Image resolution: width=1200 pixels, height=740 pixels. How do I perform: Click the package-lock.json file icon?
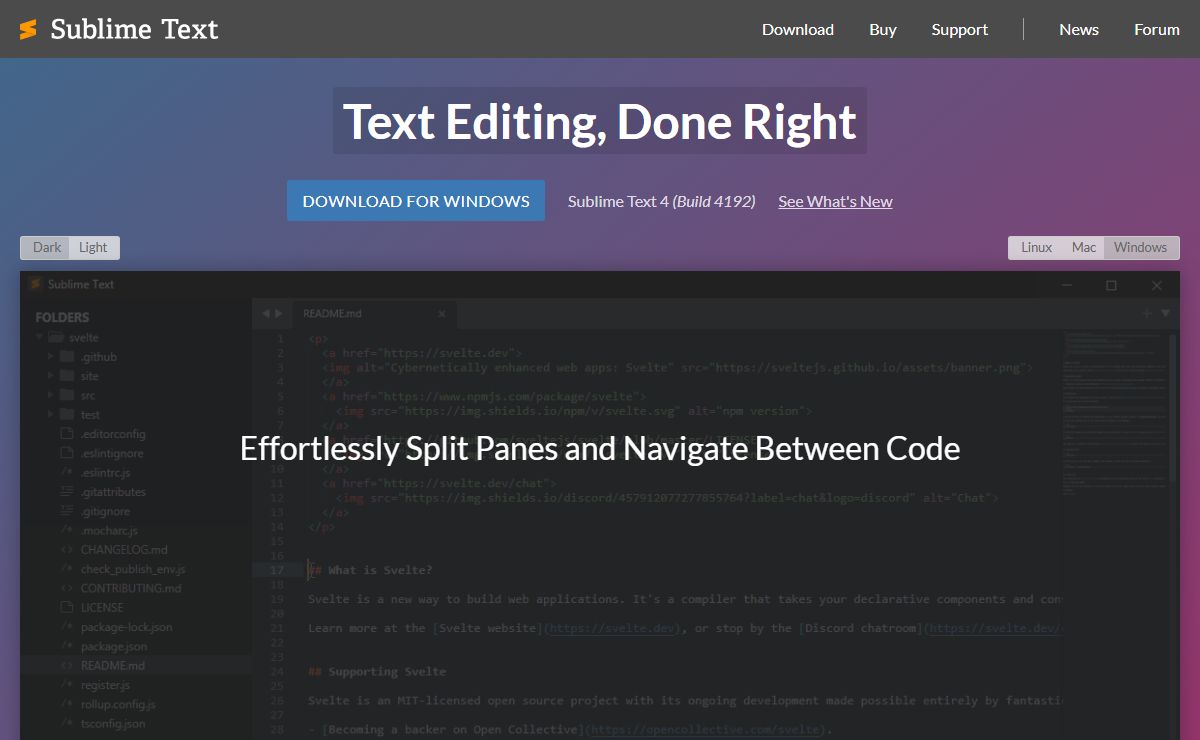tap(67, 627)
